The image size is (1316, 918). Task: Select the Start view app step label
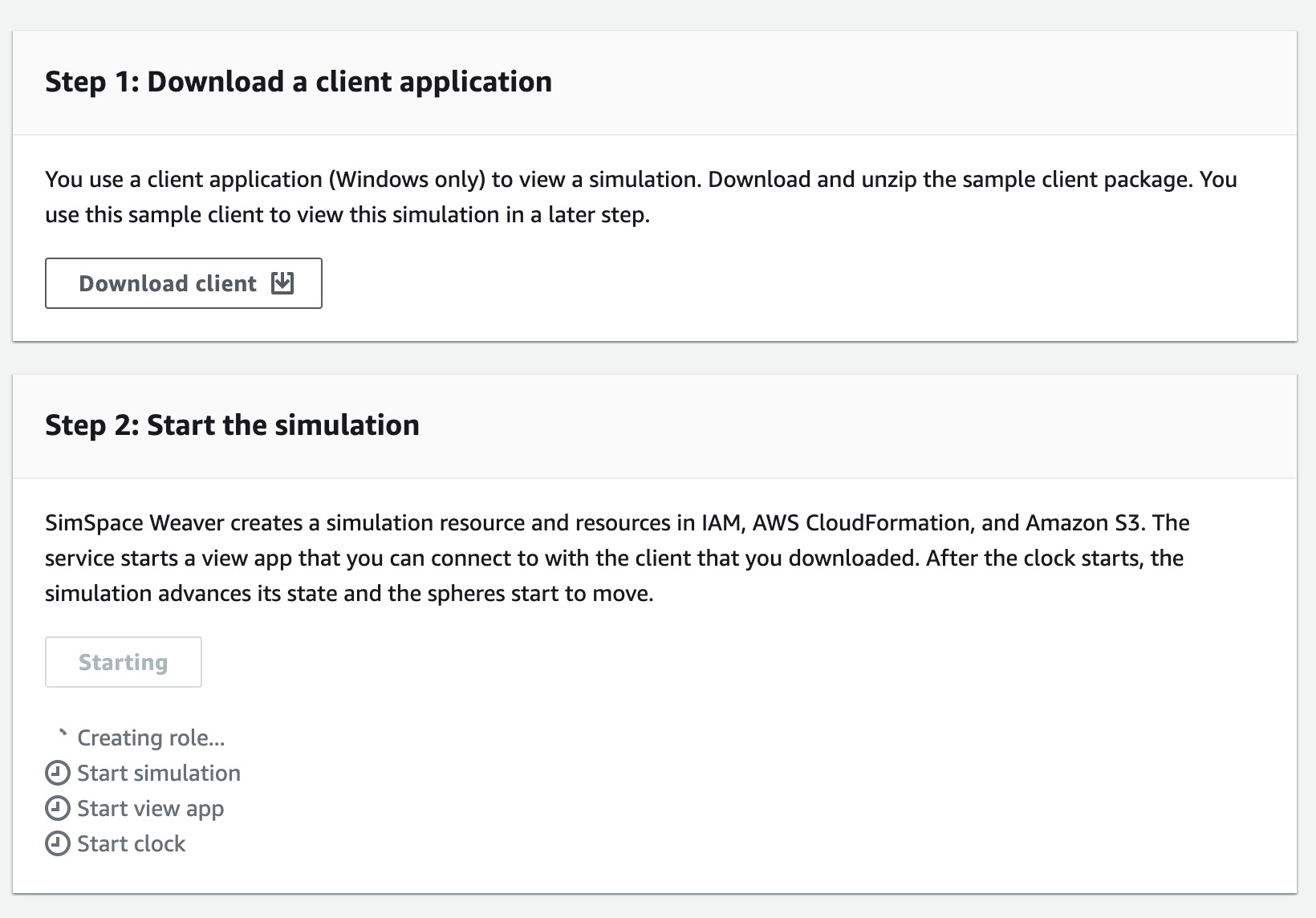click(150, 808)
